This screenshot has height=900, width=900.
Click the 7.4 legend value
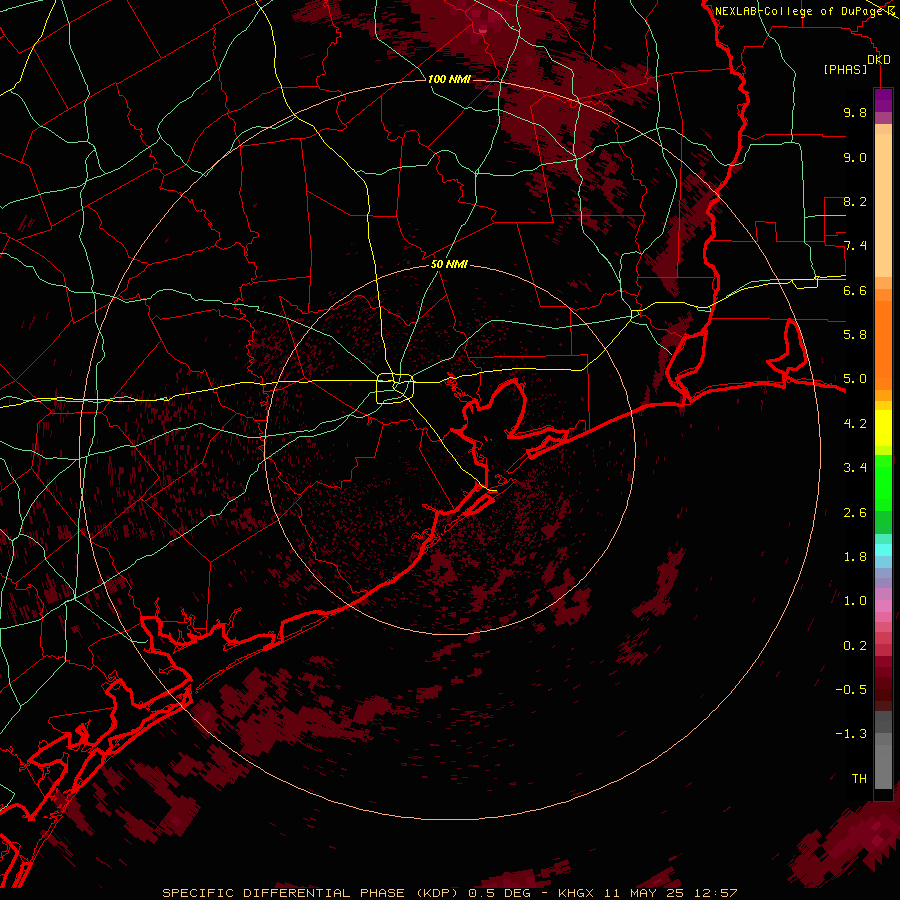tap(855, 246)
